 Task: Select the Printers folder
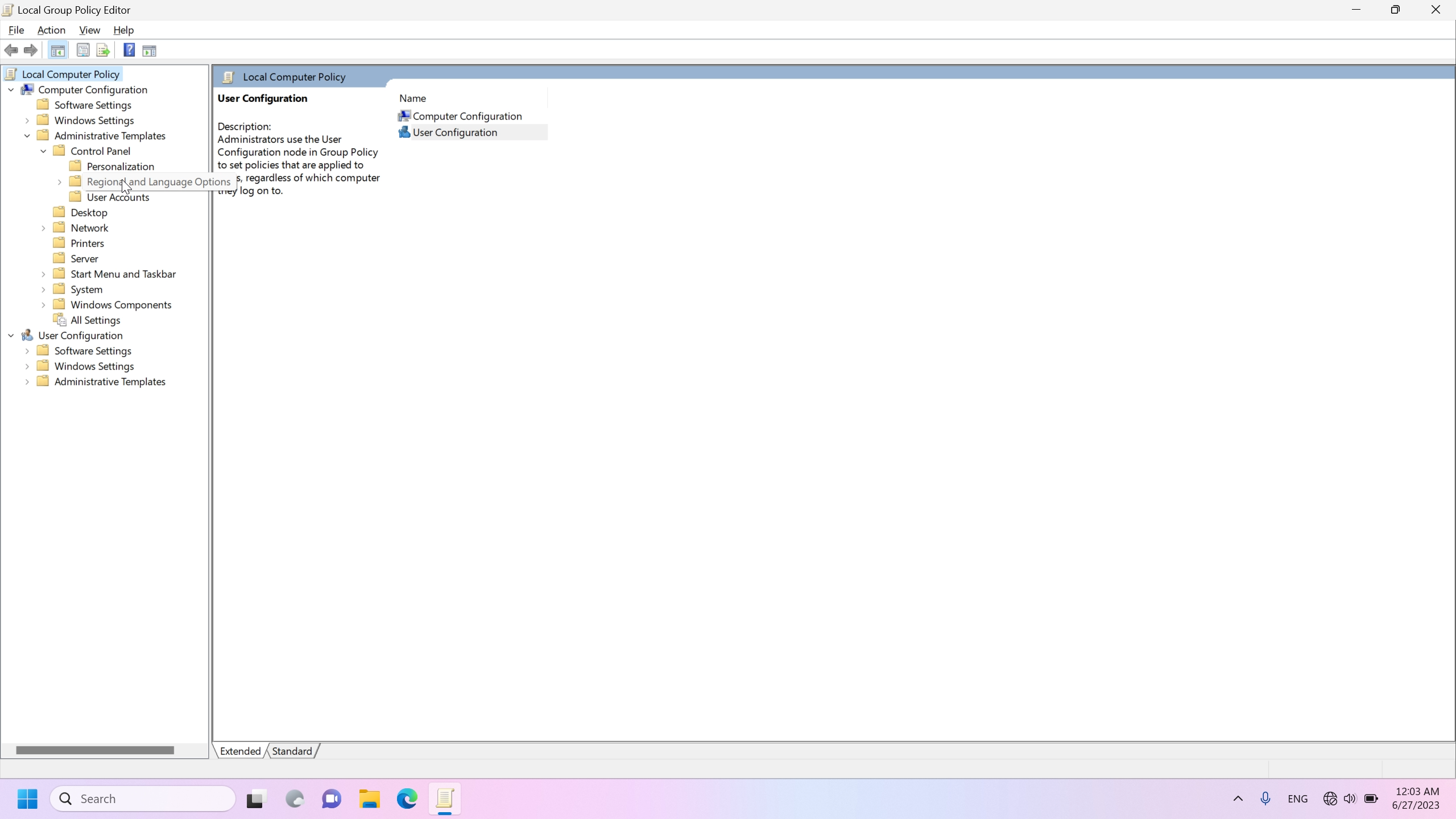(x=87, y=243)
